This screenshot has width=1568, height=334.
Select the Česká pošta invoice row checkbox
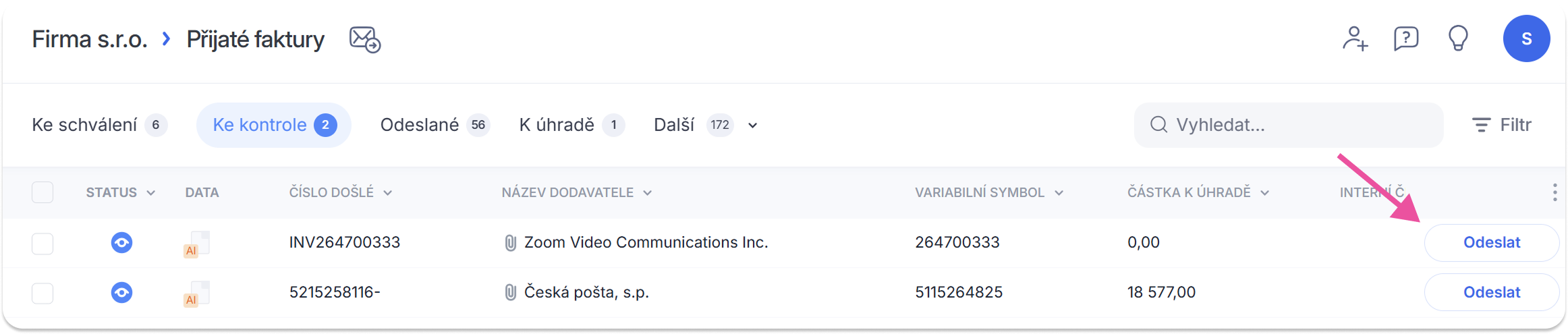click(43, 294)
